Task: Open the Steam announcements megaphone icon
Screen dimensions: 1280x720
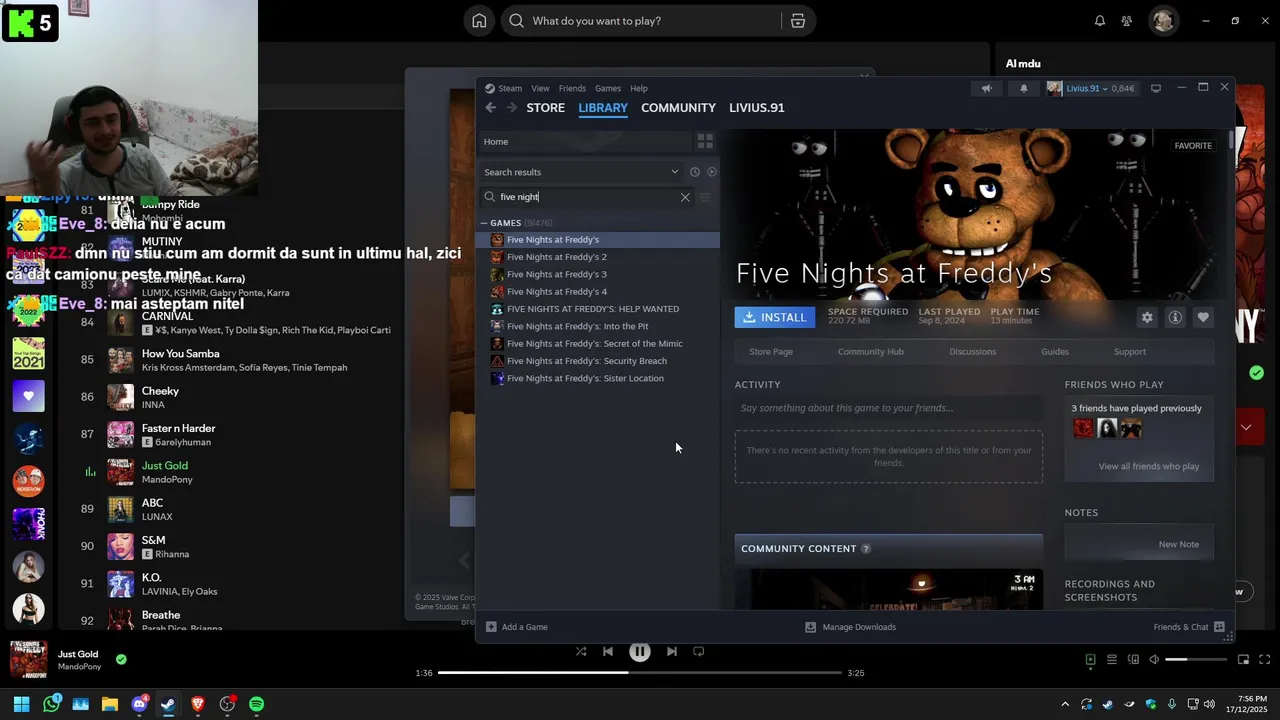Action: point(986,88)
